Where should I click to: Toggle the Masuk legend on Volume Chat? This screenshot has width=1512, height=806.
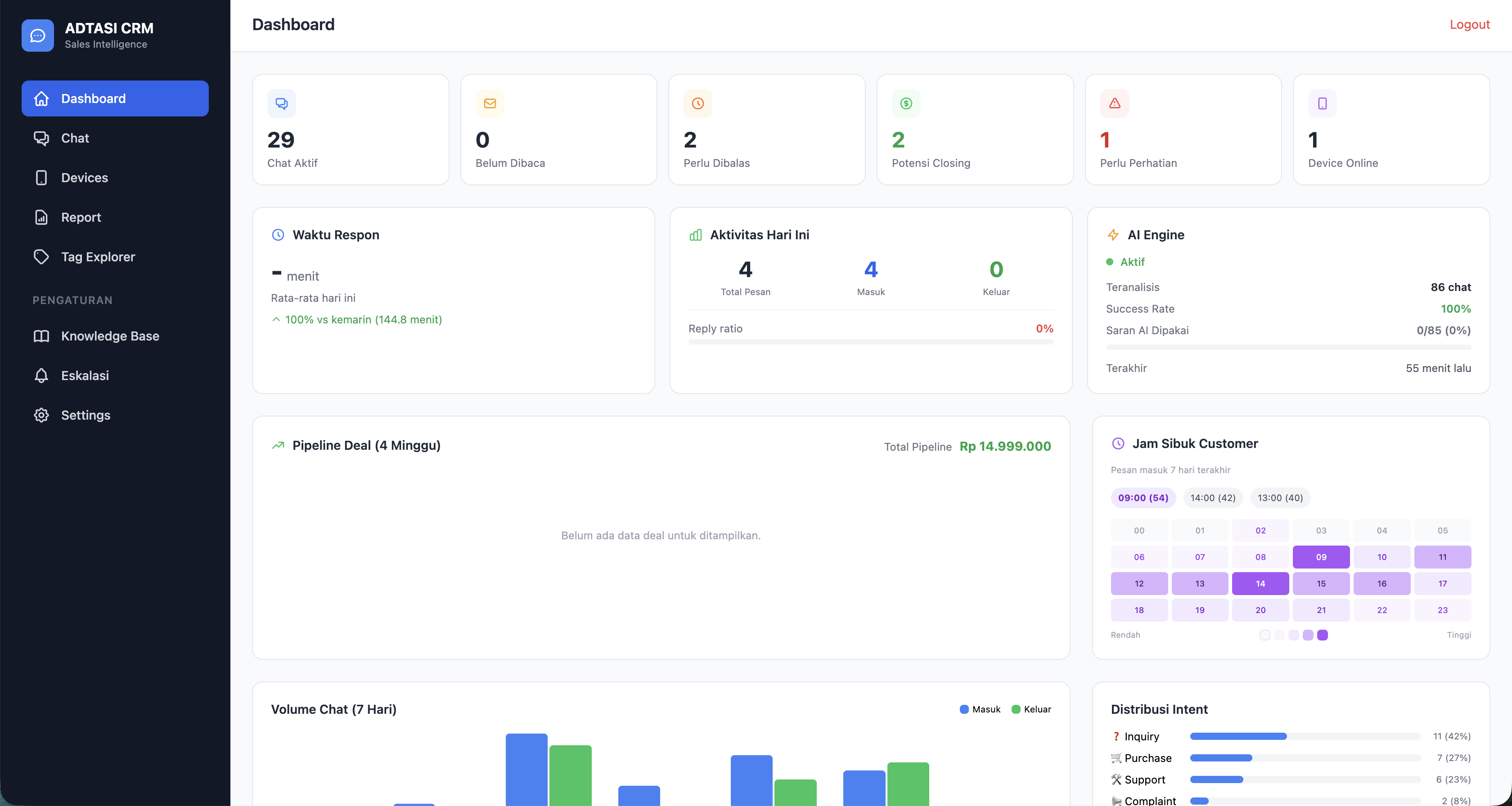point(978,709)
